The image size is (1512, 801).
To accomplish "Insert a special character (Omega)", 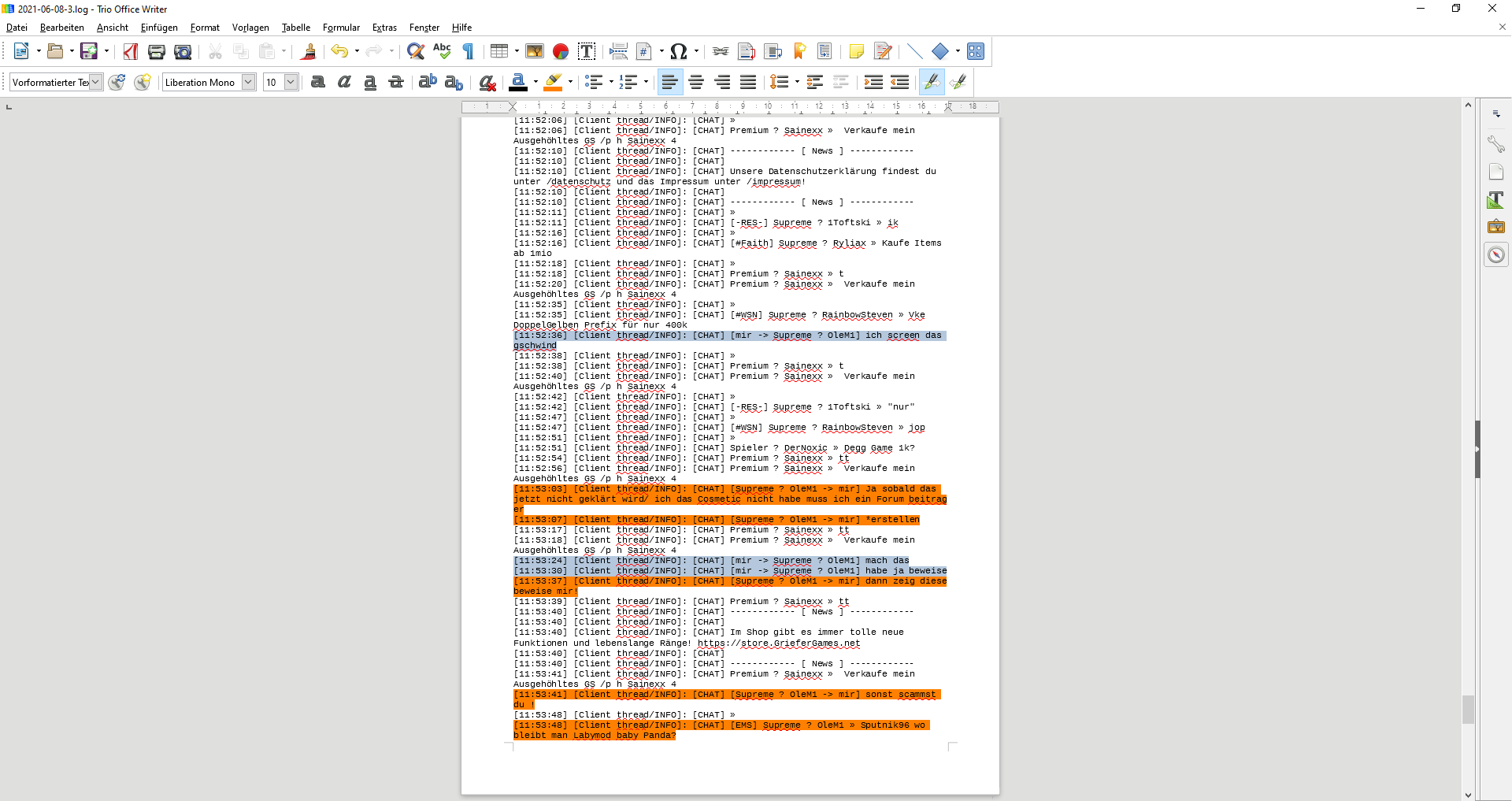I will 679,51.
